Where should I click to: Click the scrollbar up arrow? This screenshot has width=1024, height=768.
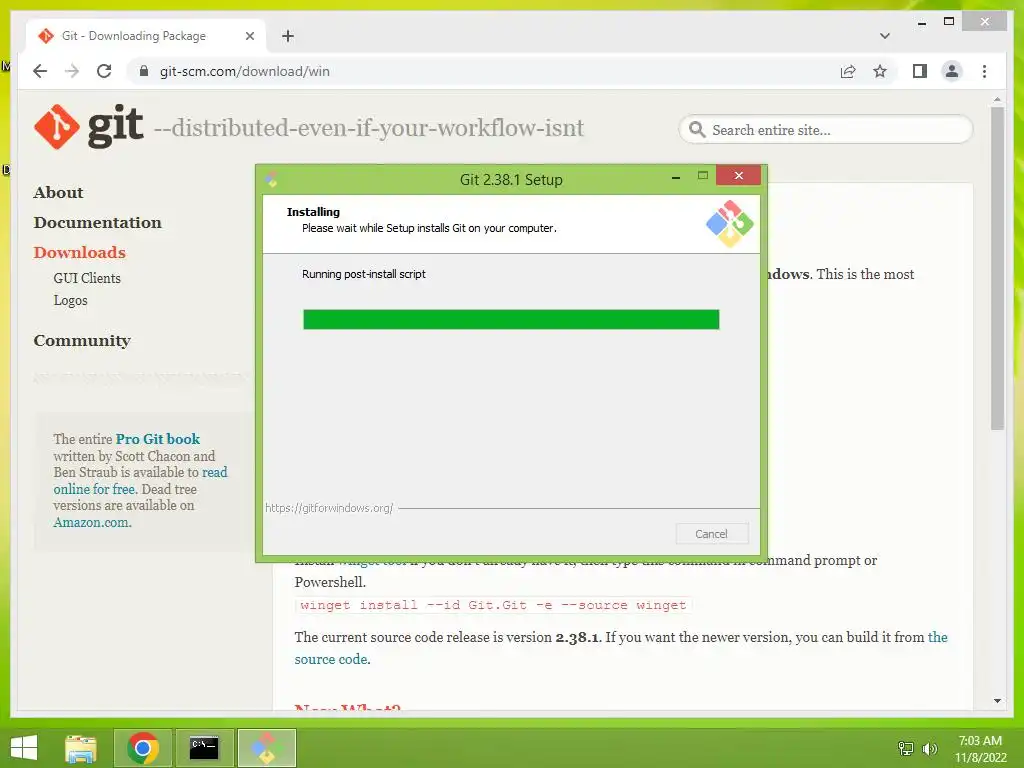pos(997,100)
